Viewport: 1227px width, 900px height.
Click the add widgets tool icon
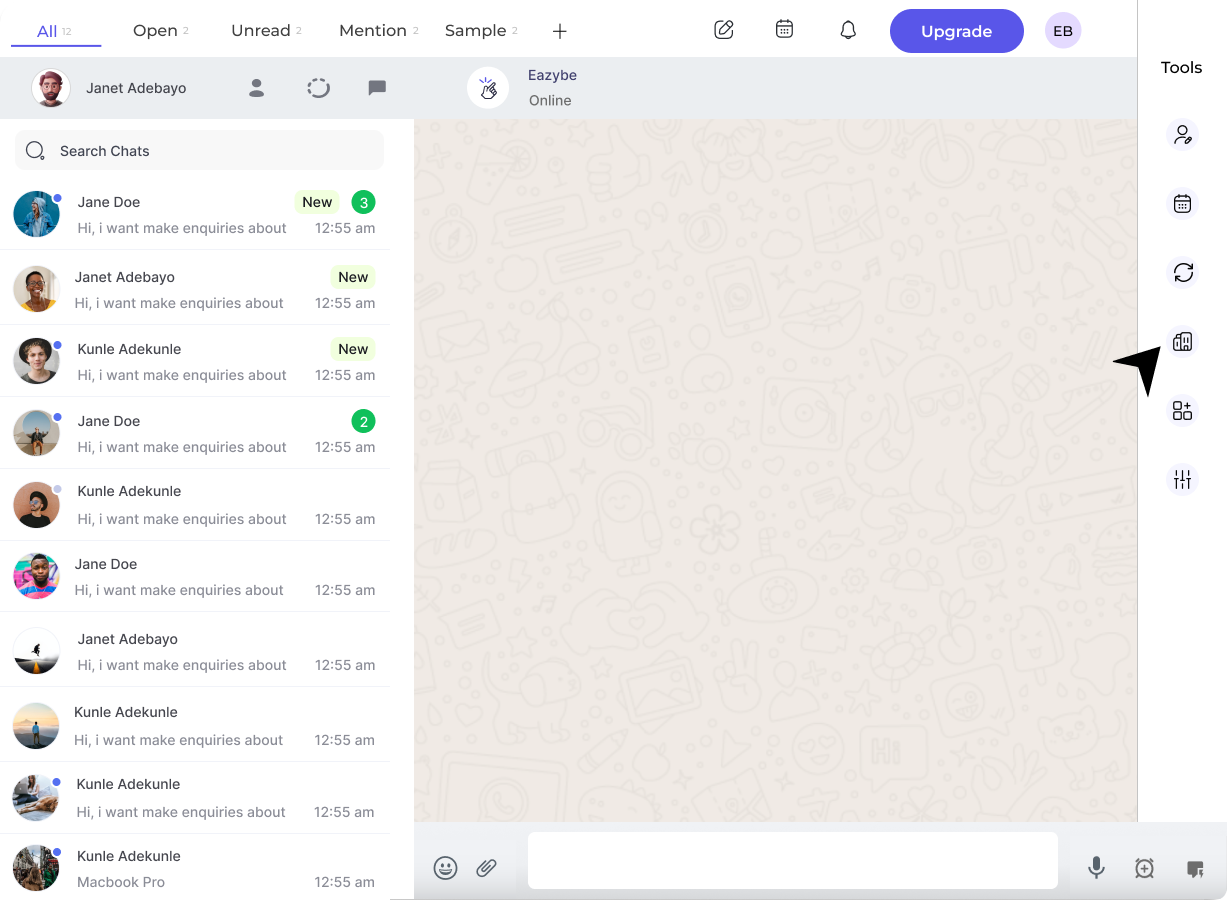coord(1183,411)
